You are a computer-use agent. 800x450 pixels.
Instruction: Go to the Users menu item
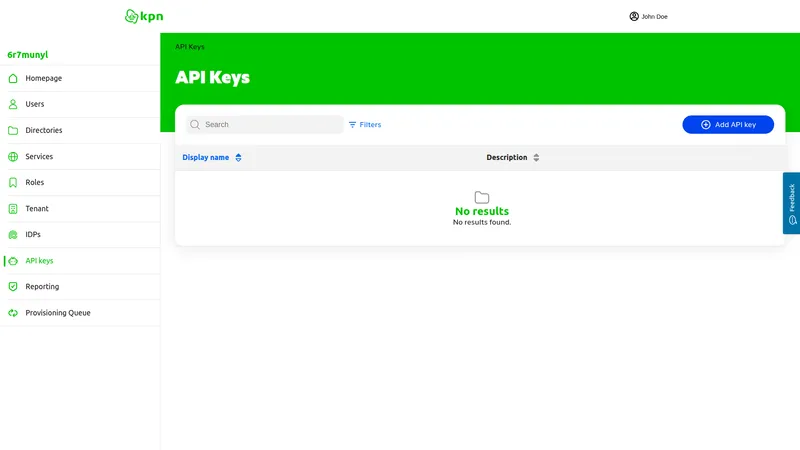pos(80,104)
